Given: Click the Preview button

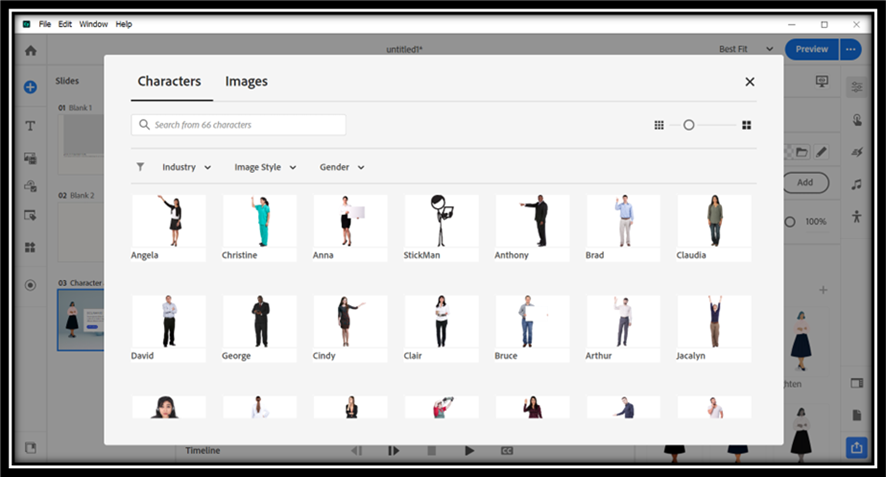Looking at the screenshot, I should pyautogui.click(x=811, y=49).
